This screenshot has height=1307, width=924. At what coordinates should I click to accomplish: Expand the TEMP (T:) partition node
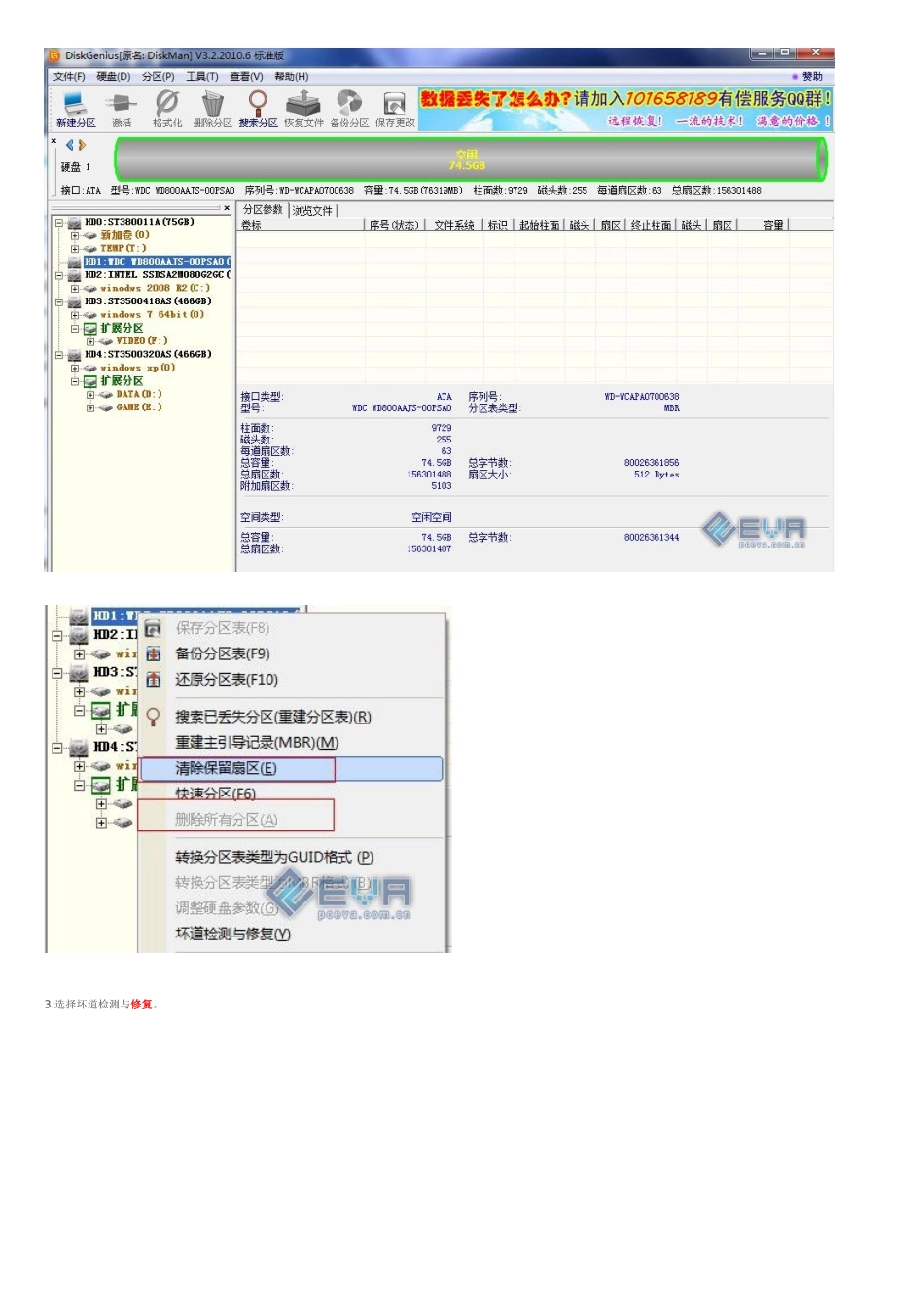tap(75, 249)
